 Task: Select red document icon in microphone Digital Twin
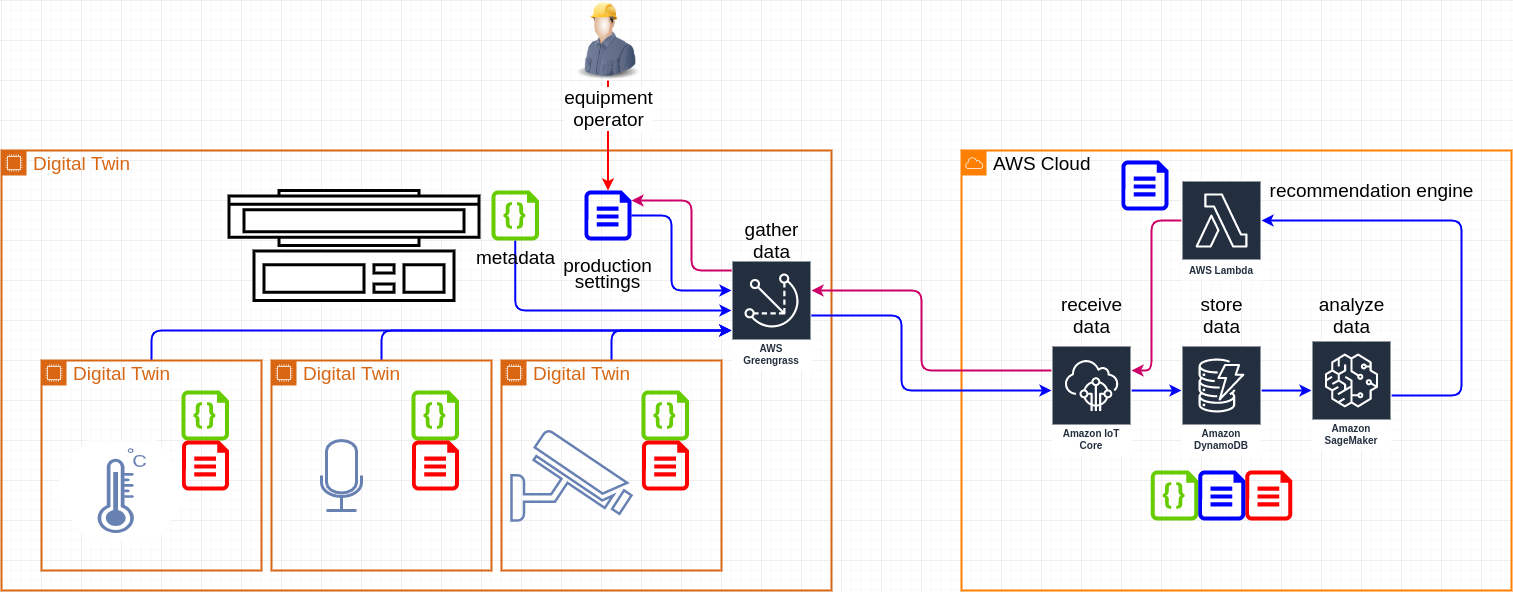click(x=435, y=465)
